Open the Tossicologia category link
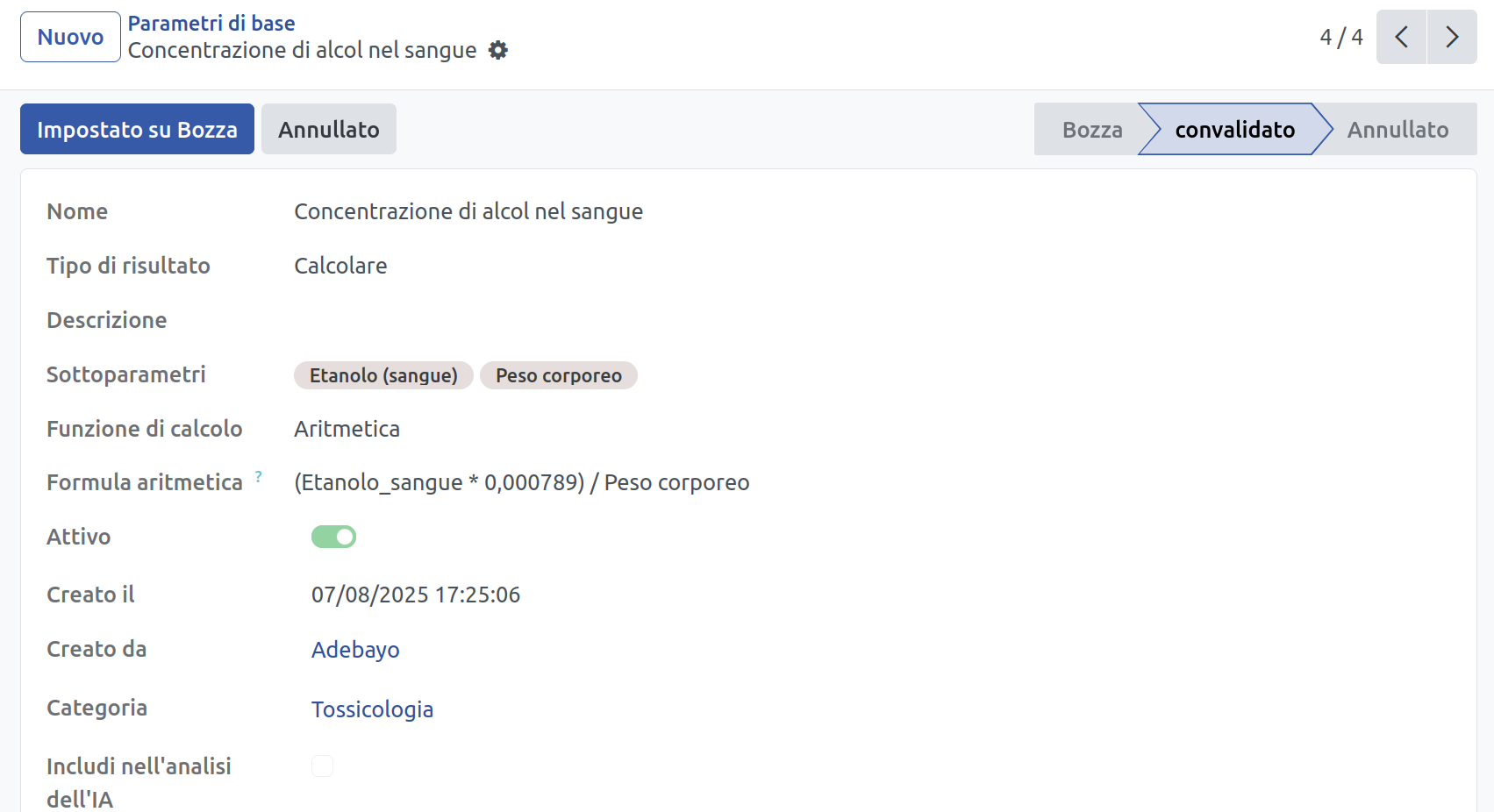This screenshot has width=1494, height=812. point(372,709)
